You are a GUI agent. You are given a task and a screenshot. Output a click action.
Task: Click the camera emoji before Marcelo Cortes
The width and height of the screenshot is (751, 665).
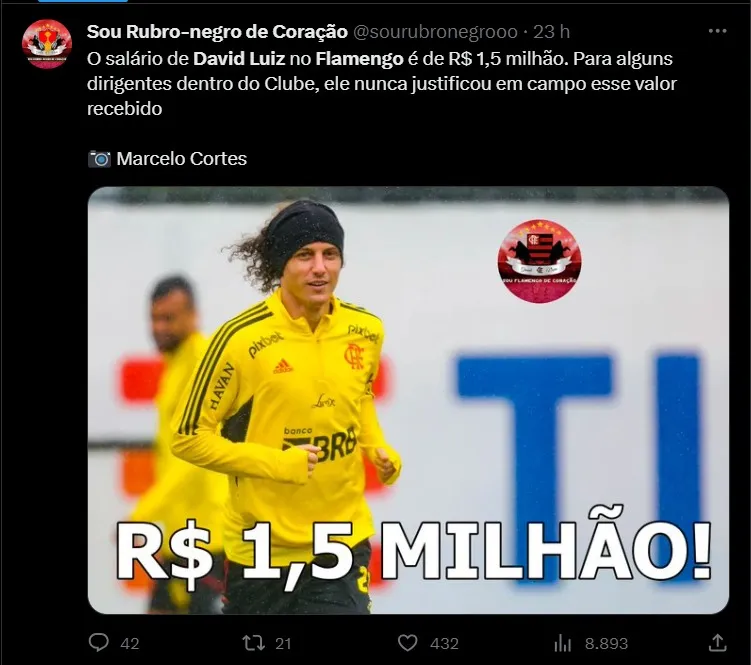coord(100,159)
